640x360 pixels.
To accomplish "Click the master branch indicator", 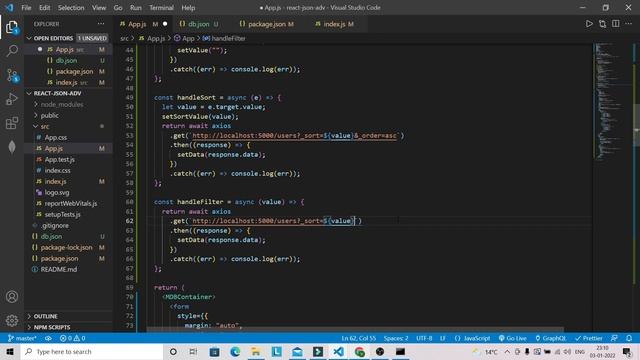I will 22,338.
